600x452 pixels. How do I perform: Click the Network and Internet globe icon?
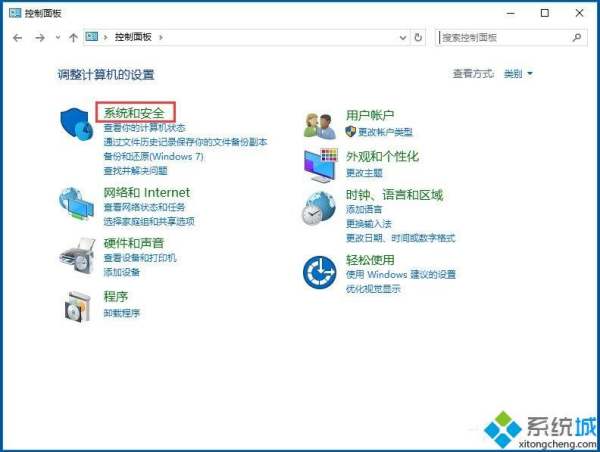pos(77,204)
